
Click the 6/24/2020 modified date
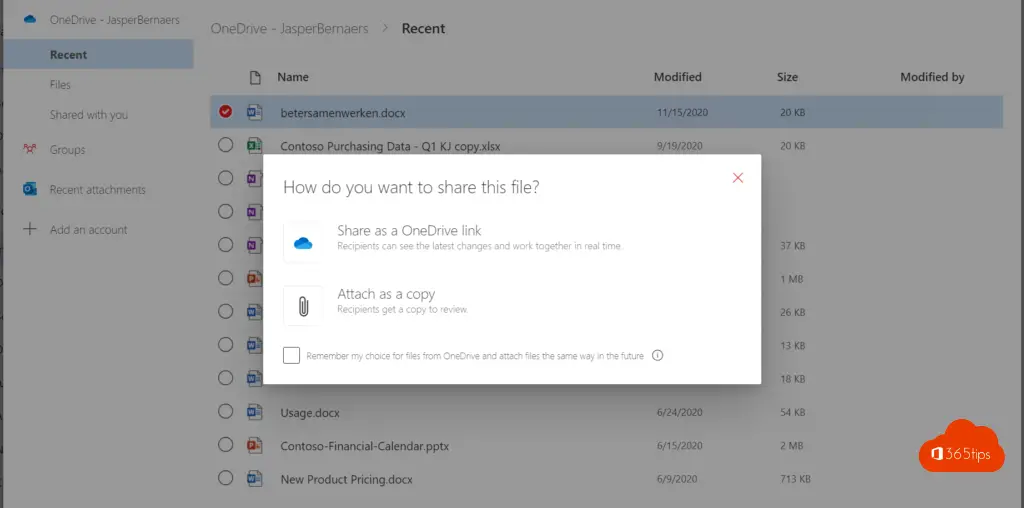[x=679, y=412]
